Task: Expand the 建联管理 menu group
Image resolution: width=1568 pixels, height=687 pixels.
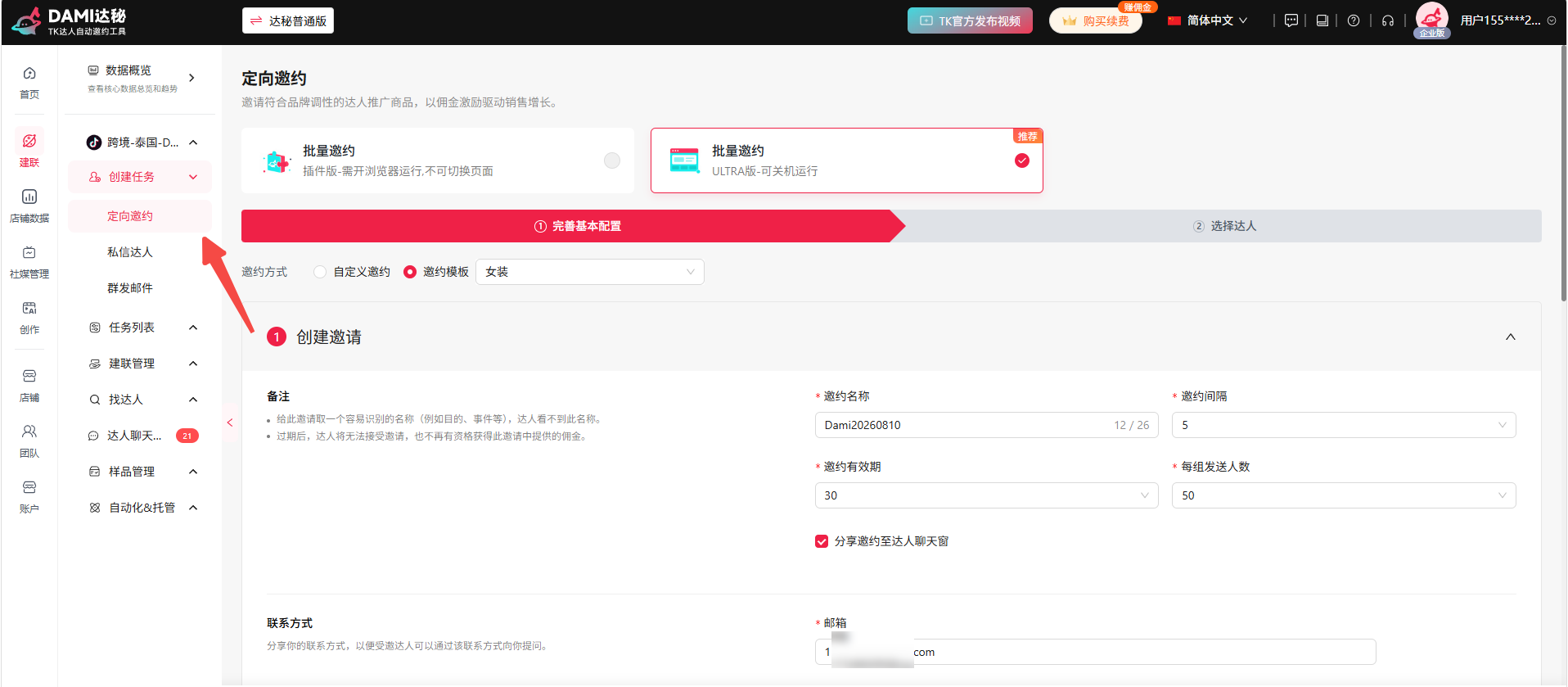Action: point(140,364)
